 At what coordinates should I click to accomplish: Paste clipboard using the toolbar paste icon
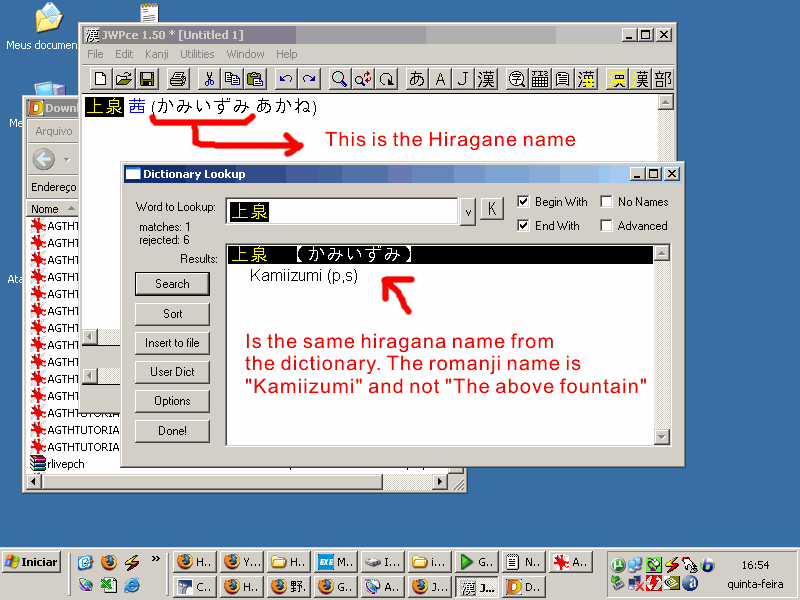[x=255, y=79]
